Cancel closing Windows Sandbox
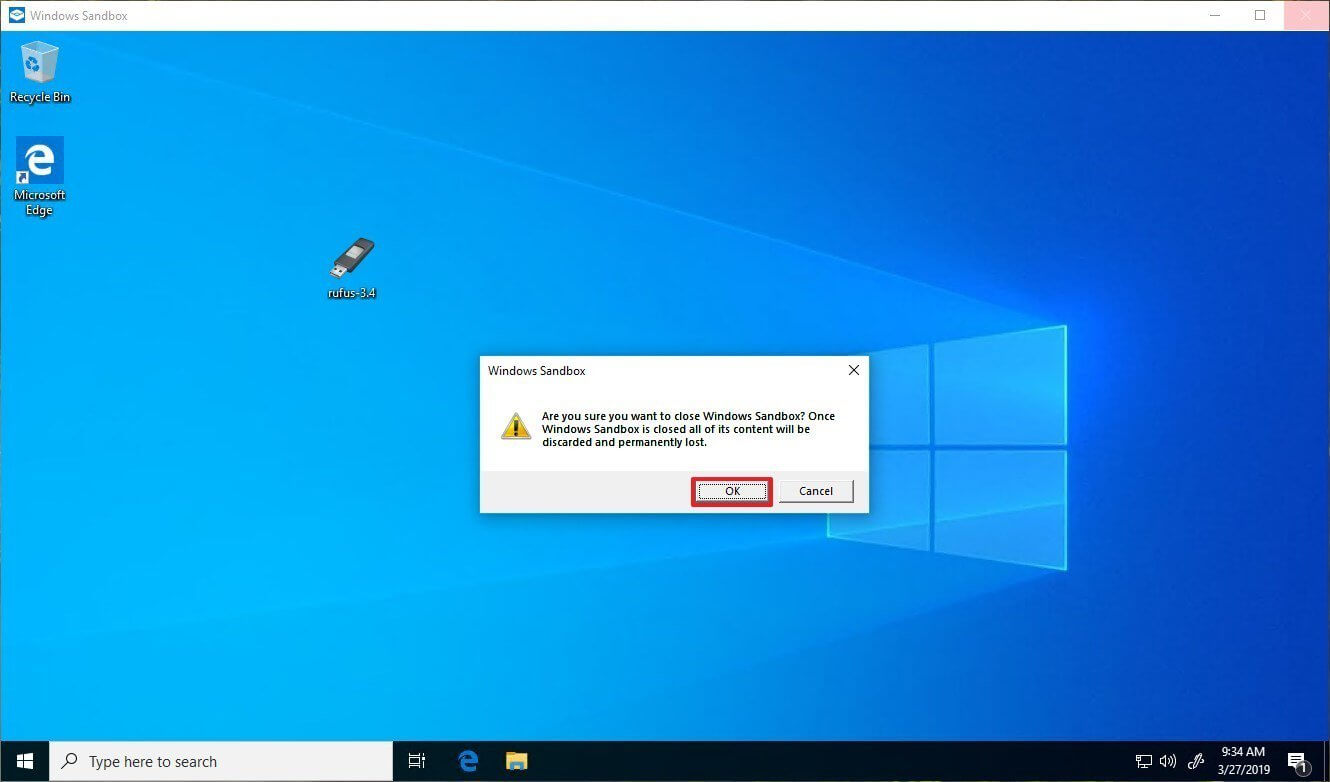1330x782 pixels. [815, 491]
